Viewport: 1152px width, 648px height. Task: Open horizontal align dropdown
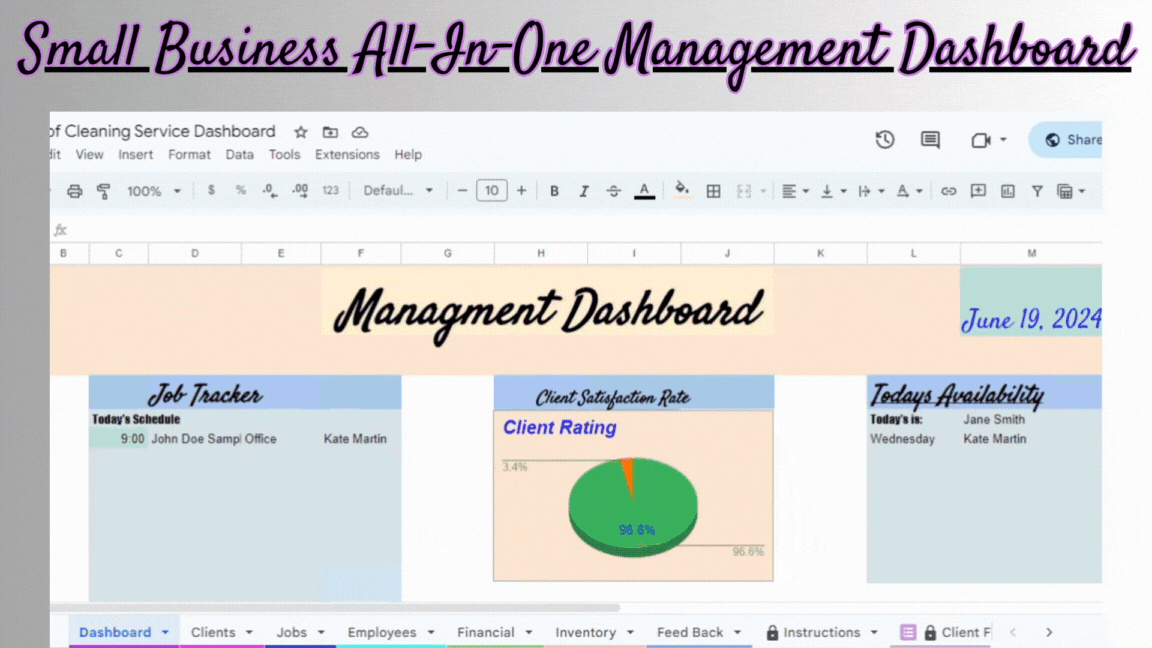(x=794, y=191)
